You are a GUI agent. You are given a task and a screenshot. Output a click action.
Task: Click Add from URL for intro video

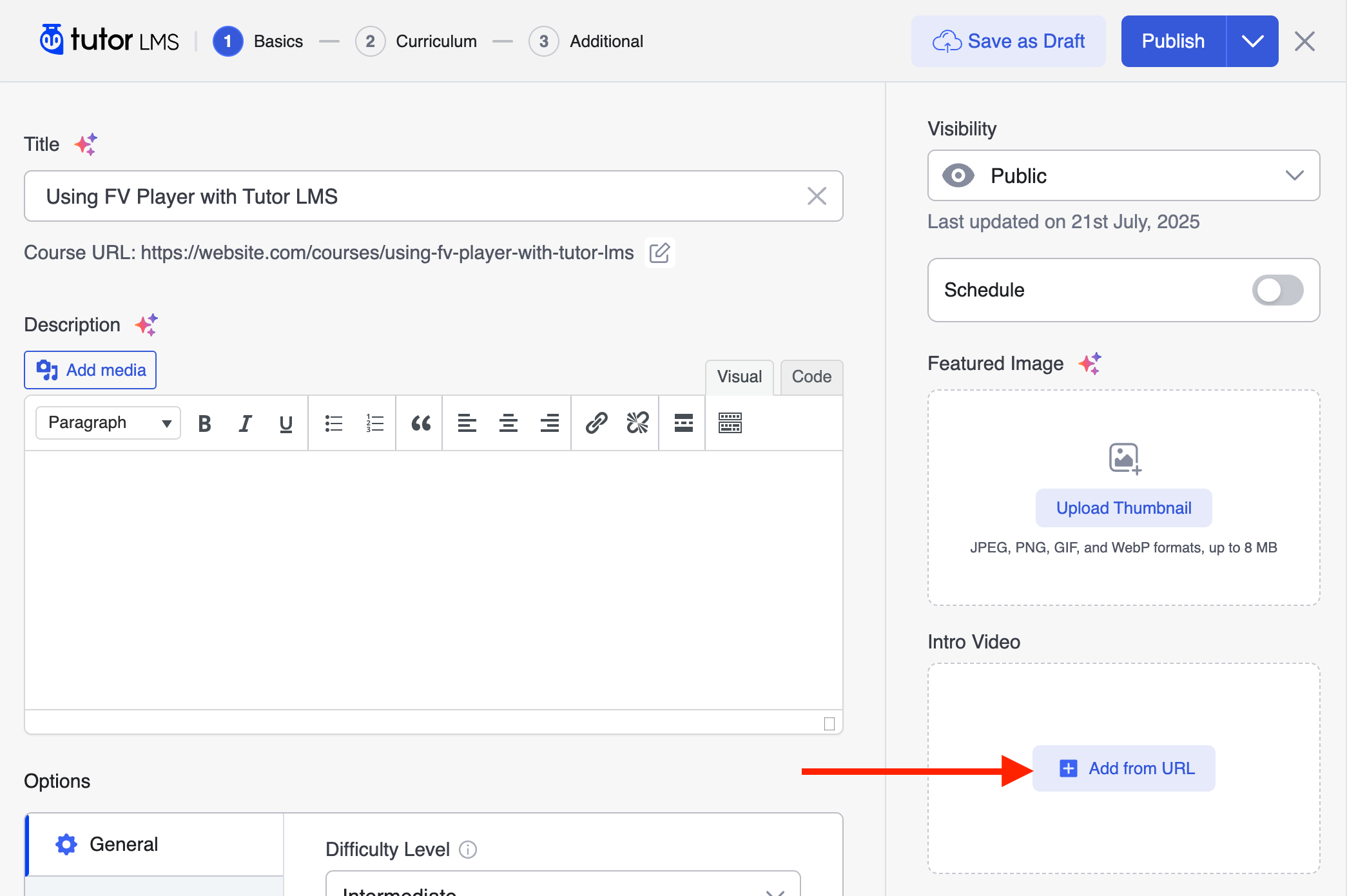[1123, 768]
